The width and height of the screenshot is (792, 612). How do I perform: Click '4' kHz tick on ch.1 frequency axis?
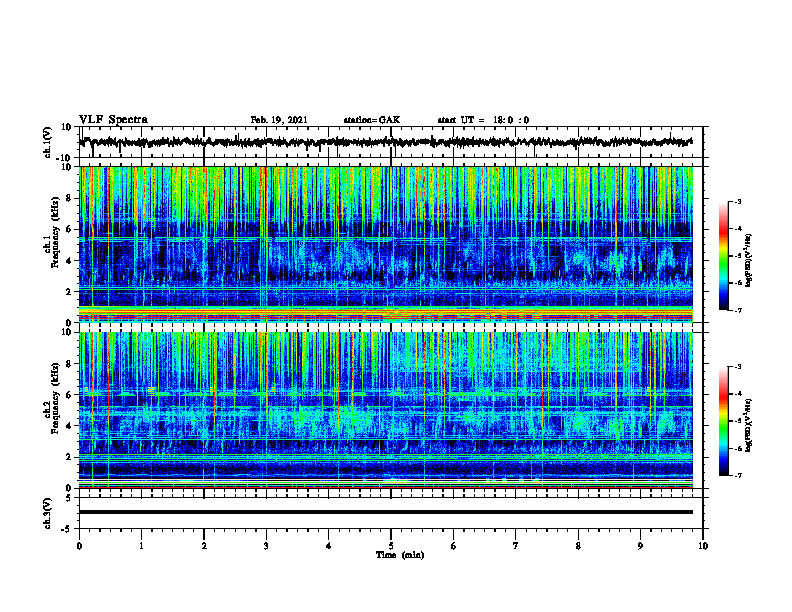[x=70, y=261]
